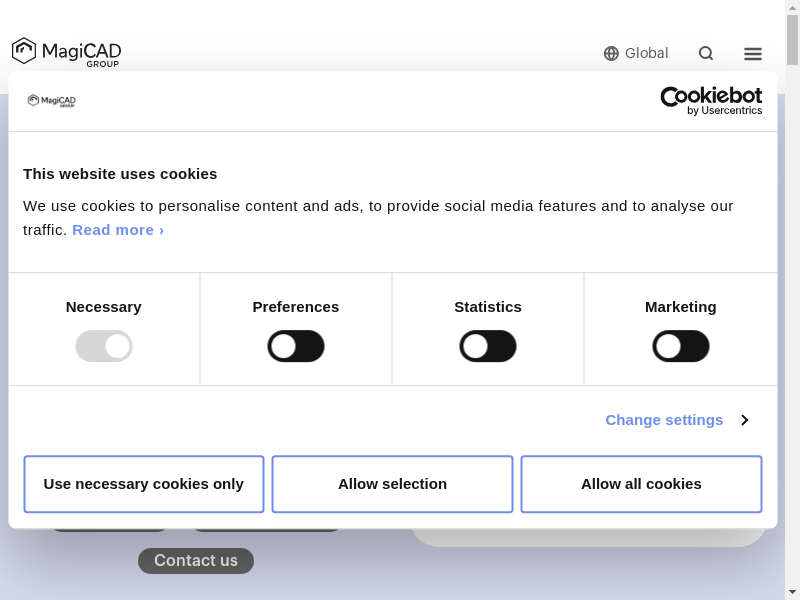Enable the Preferences cookies toggle
The height and width of the screenshot is (600, 800).
coord(296,346)
